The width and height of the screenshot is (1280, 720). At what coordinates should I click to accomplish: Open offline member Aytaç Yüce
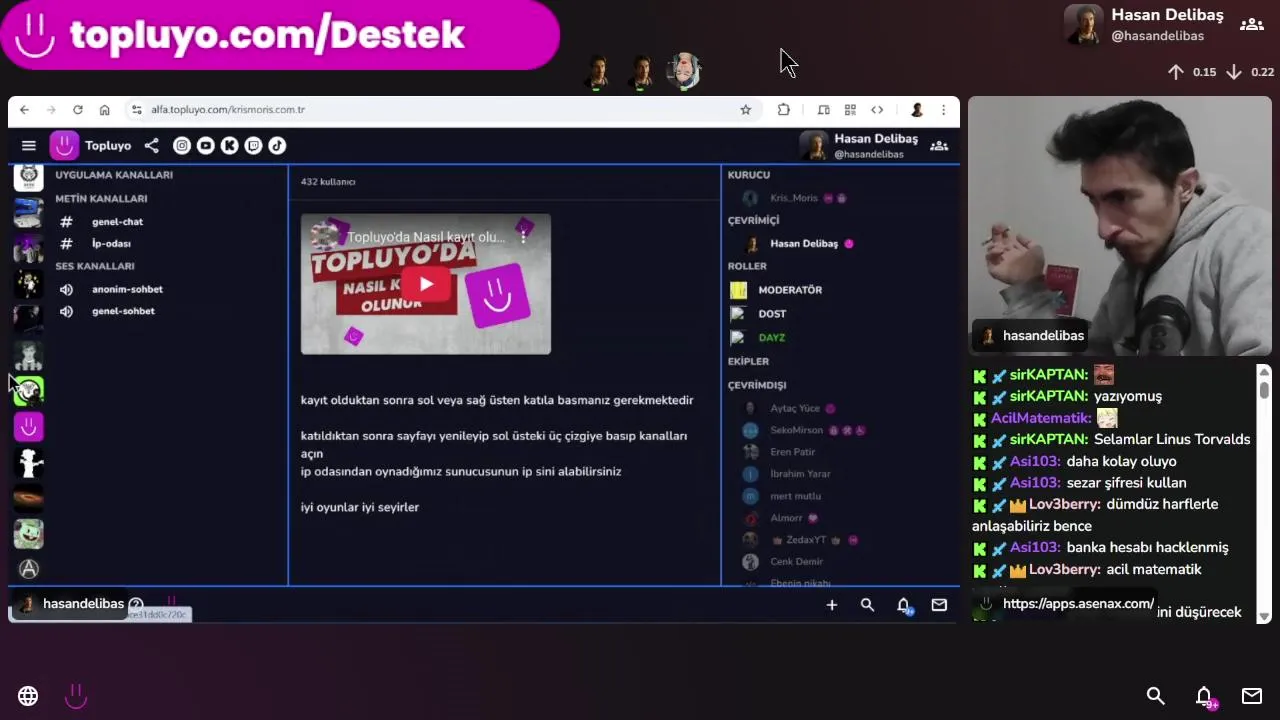pyautogui.click(x=794, y=408)
